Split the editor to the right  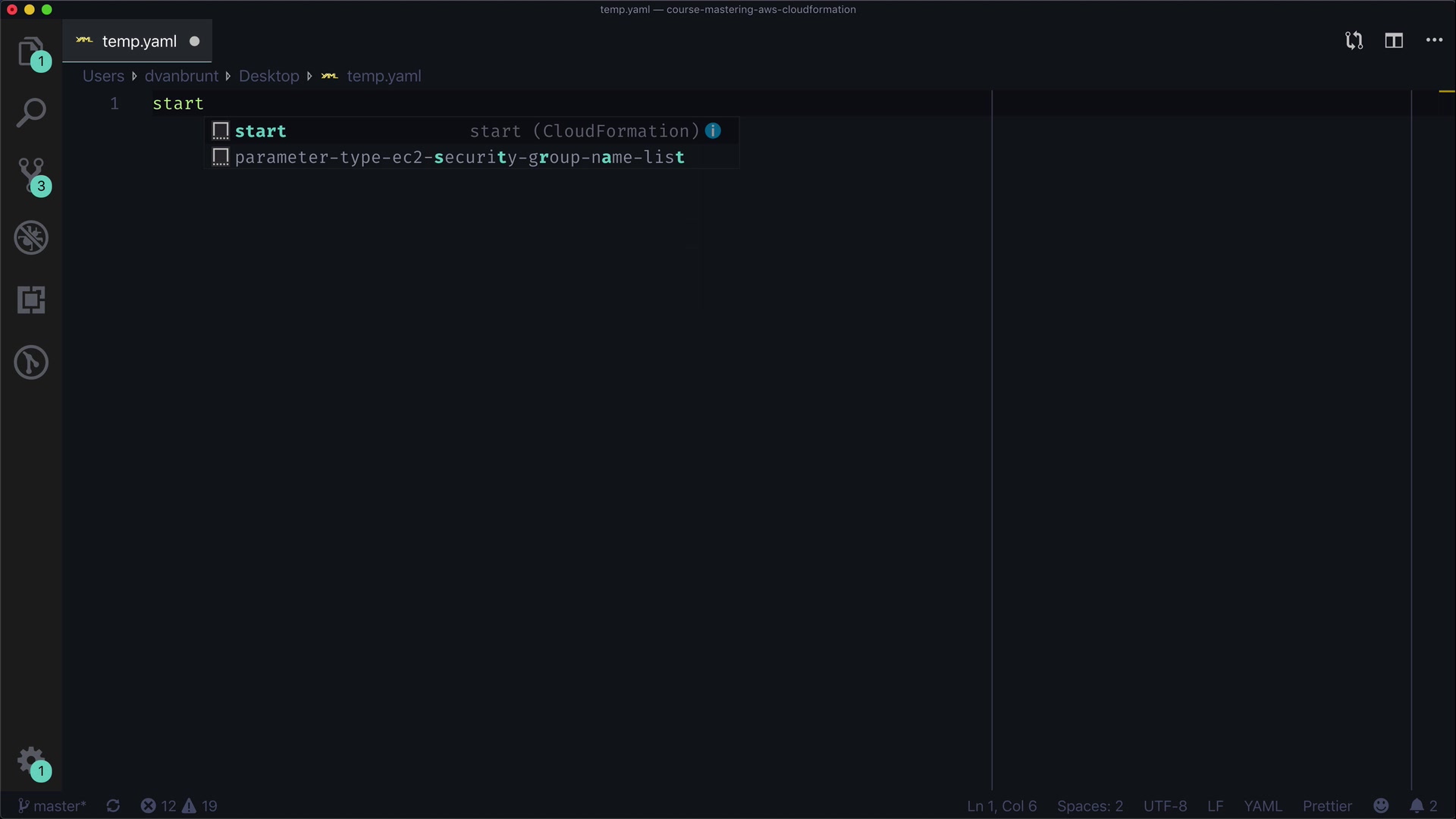(x=1393, y=41)
